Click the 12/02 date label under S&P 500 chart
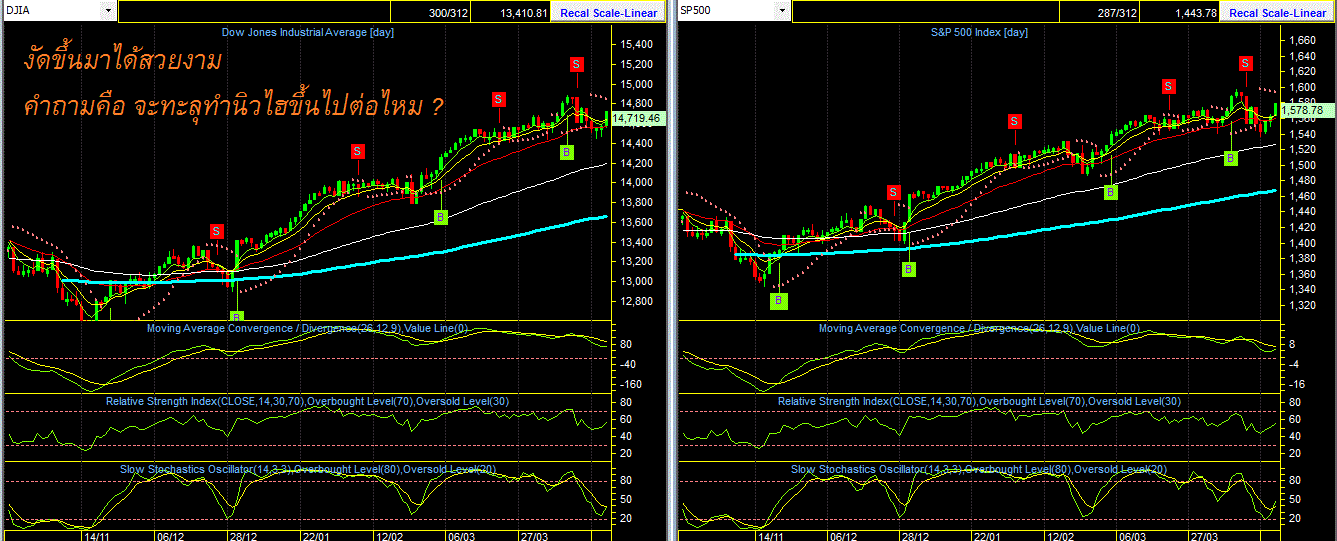The width and height of the screenshot is (1337, 541). point(1061,535)
